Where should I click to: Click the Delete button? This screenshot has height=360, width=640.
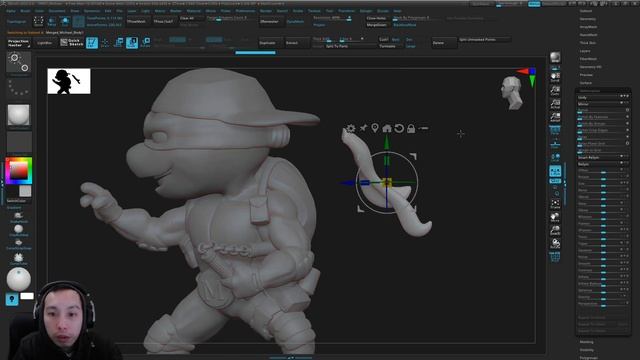pos(443,42)
